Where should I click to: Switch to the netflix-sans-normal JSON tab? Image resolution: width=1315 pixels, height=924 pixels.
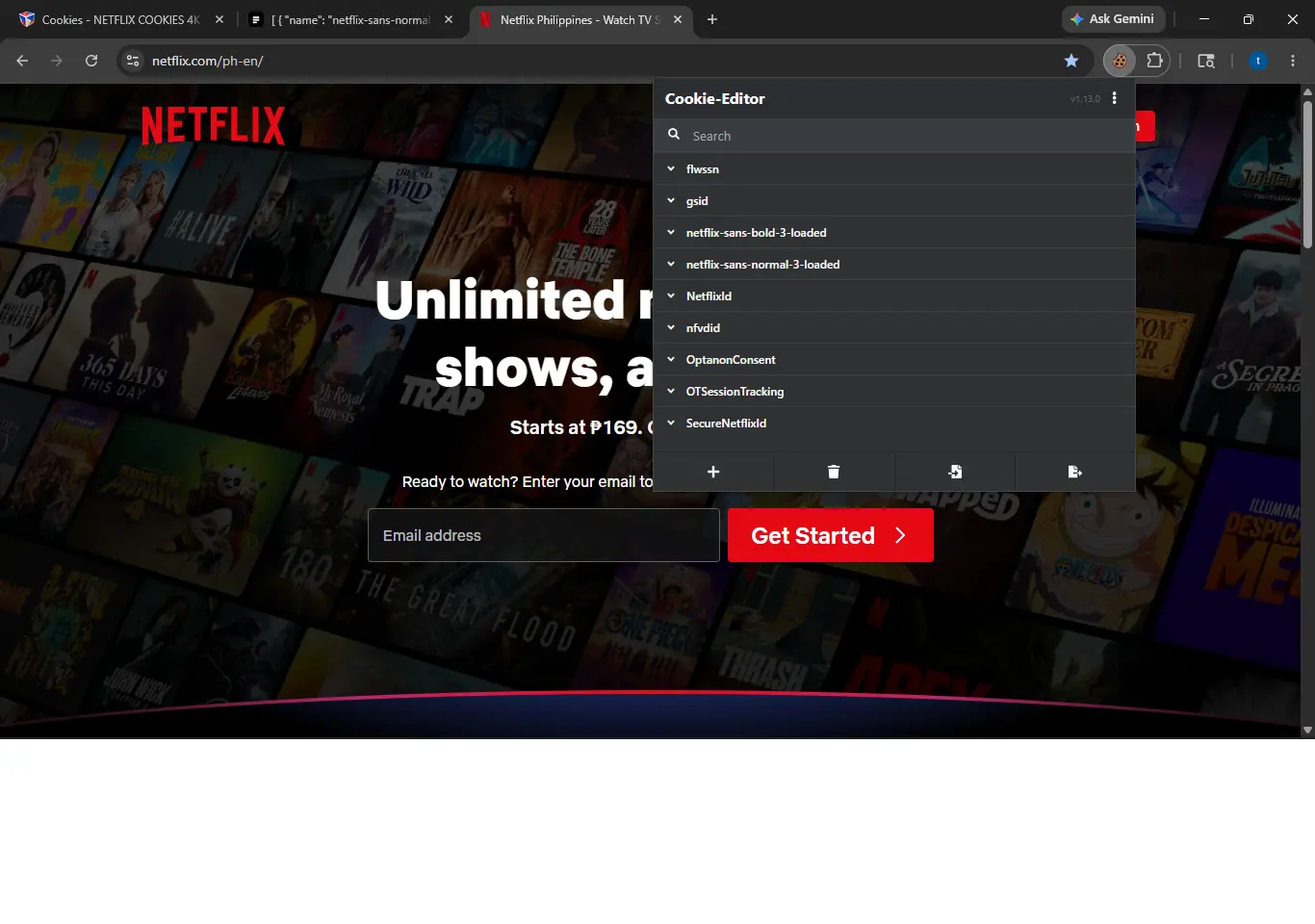[x=350, y=19]
